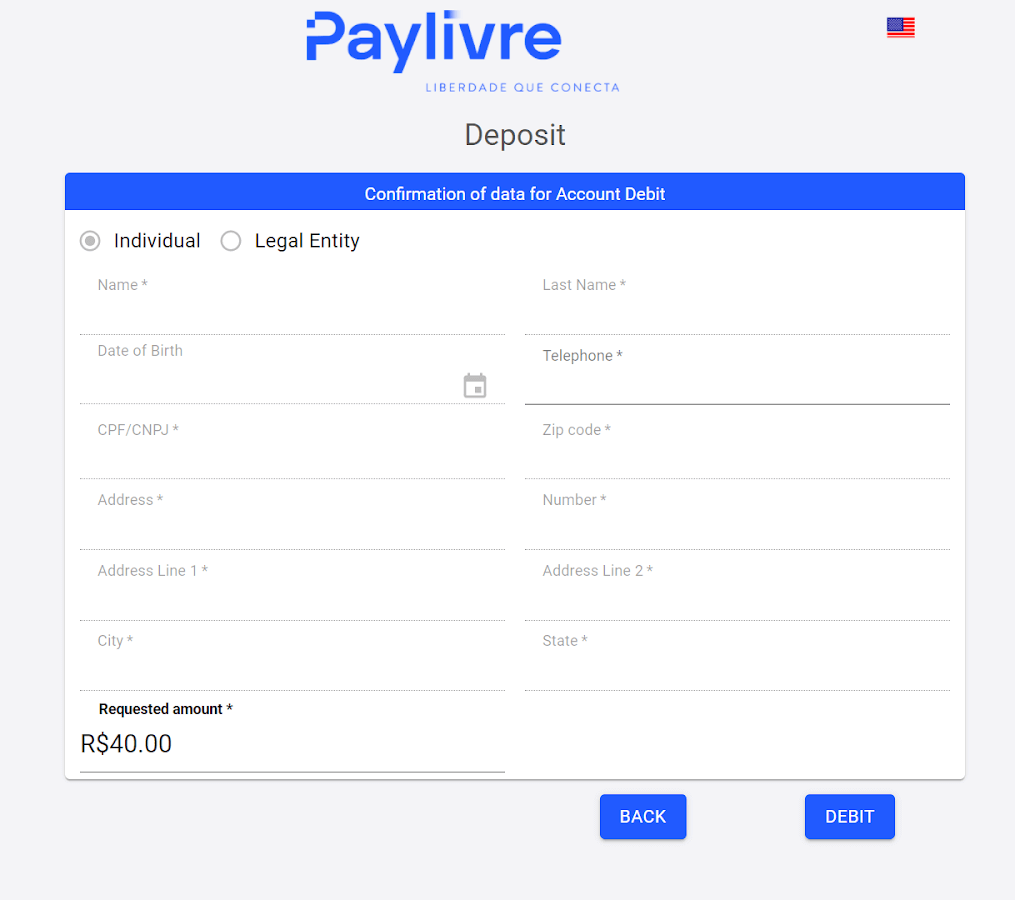Select the Individual radio button

(x=89, y=240)
